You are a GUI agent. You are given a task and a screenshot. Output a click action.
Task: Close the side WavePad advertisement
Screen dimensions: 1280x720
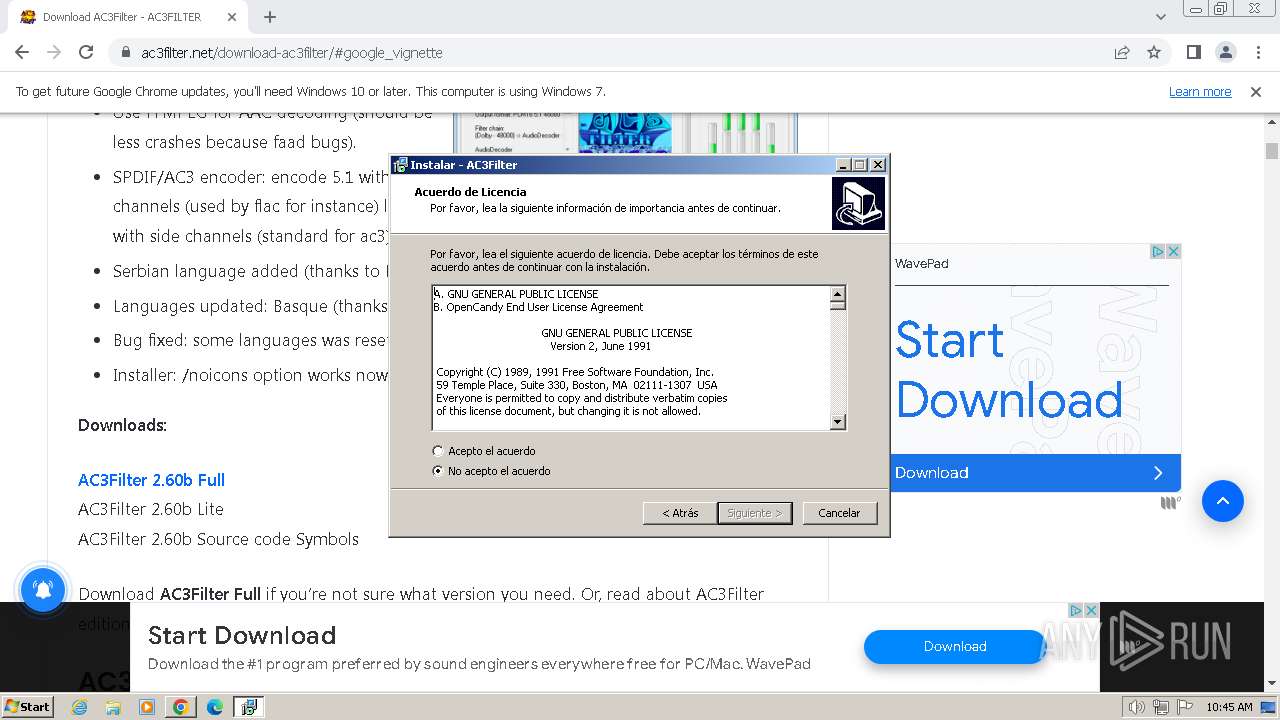pos(1174,251)
